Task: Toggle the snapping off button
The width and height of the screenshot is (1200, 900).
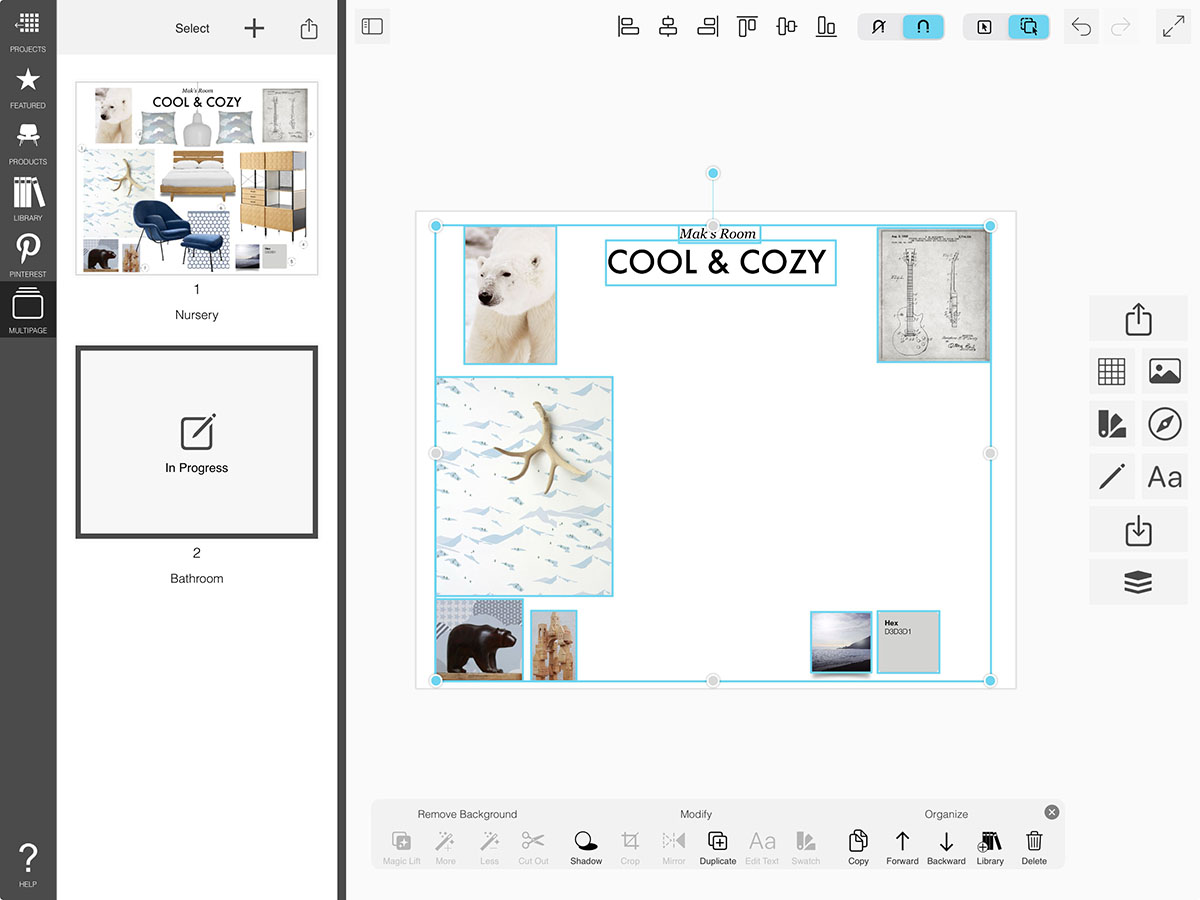Action: [x=879, y=27]
